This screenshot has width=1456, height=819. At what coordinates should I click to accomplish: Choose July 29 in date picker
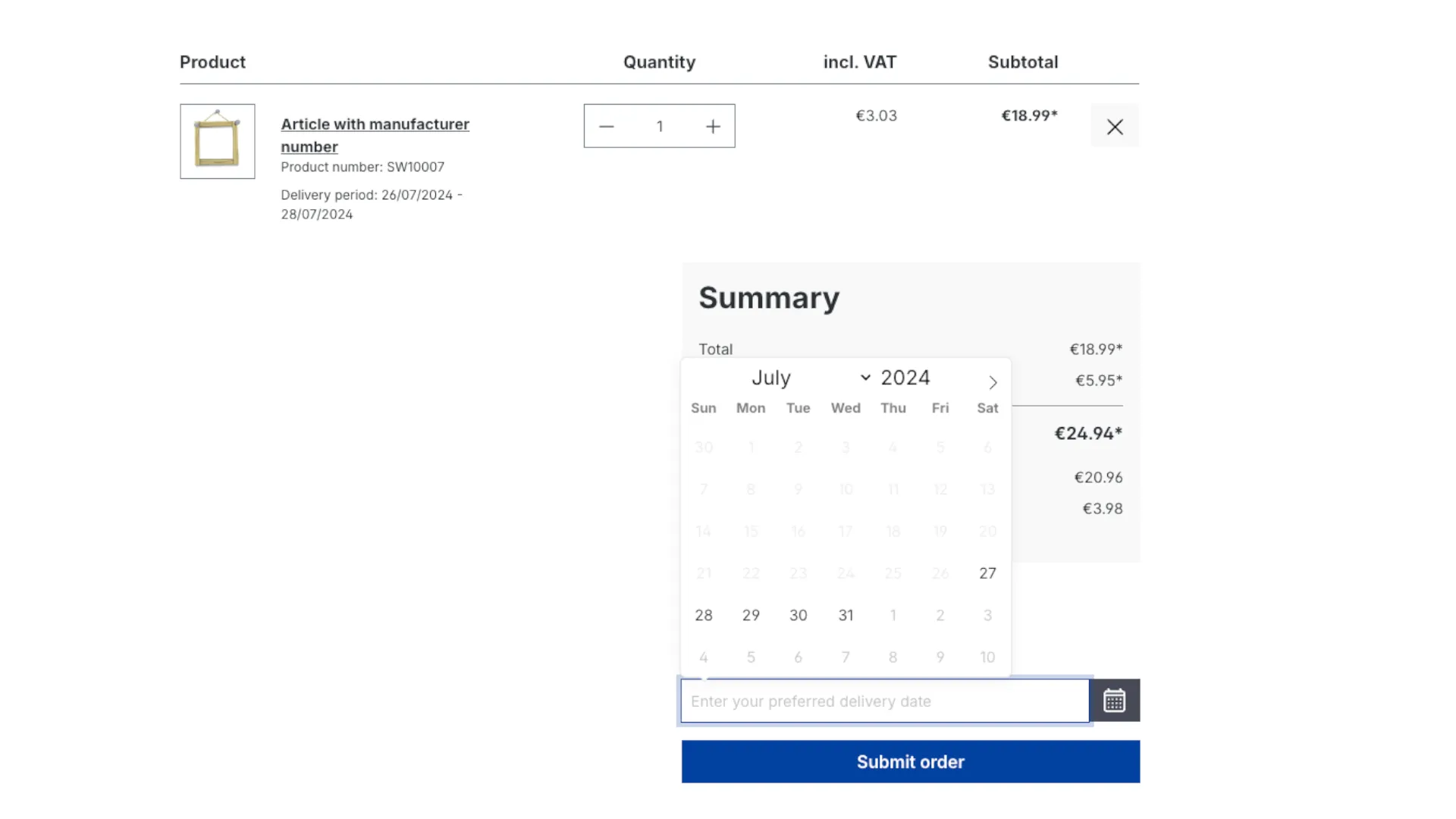751,615
